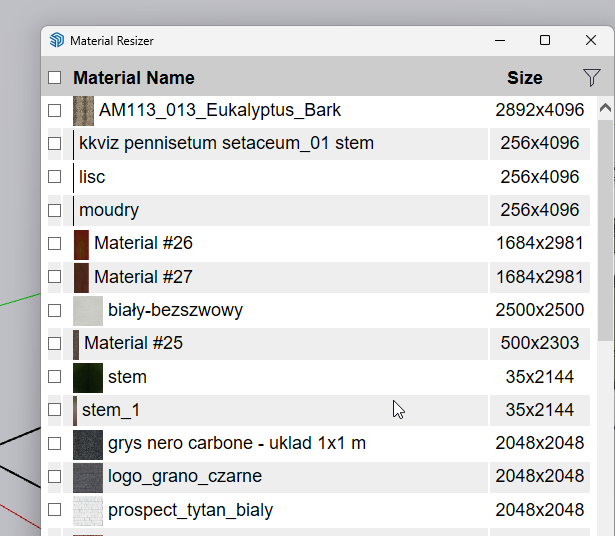Click the 2892x4096 size value

click(x=540, y=110)
